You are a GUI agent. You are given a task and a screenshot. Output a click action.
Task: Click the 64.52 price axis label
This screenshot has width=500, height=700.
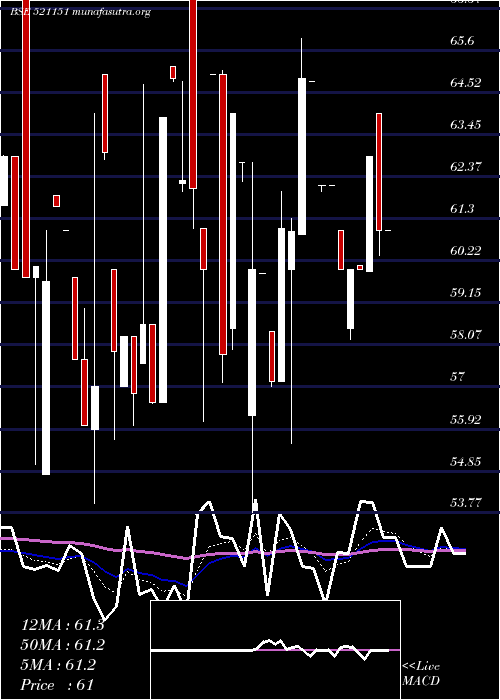[466, 82]
